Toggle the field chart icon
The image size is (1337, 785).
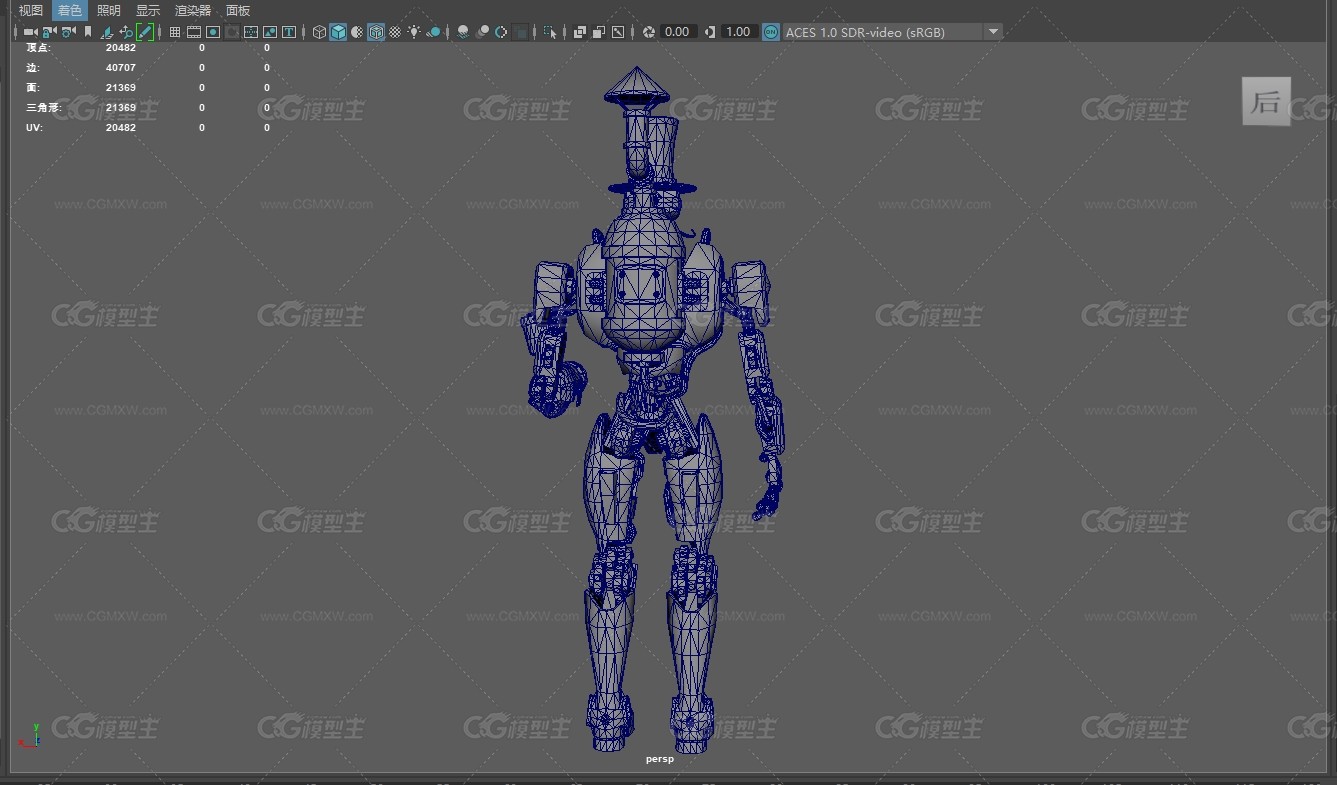point(251,32)
